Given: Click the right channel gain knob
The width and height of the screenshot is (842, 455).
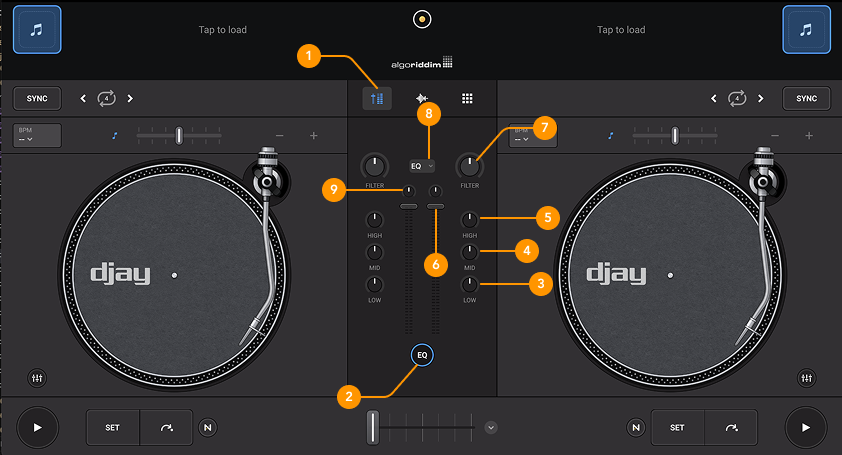Looking at the screenshot, I should click(435, 191).
